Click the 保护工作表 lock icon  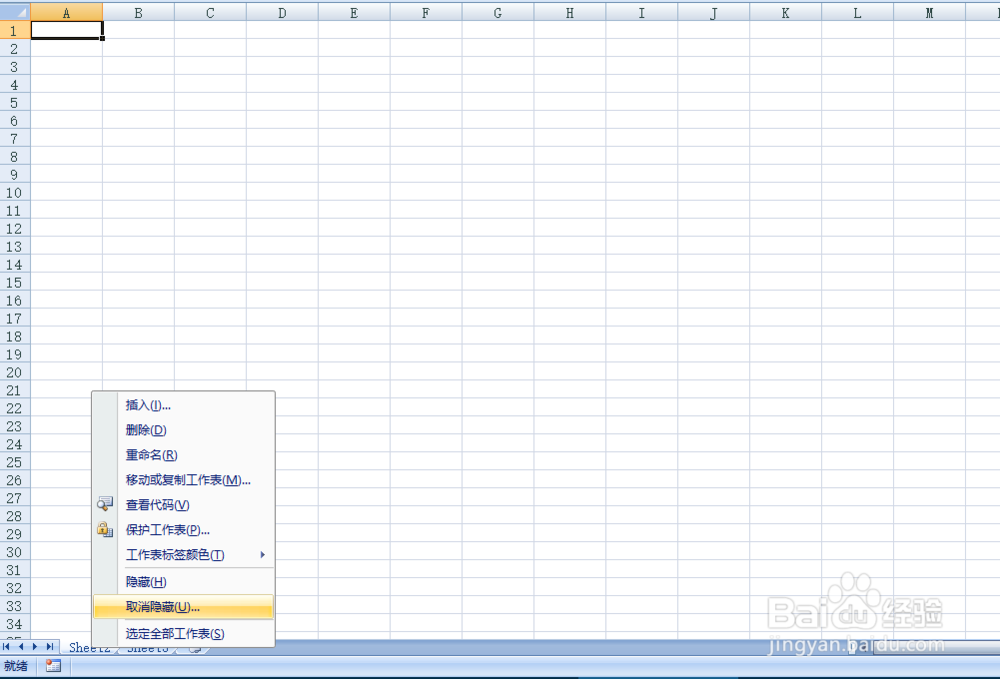tap(105, 529)
